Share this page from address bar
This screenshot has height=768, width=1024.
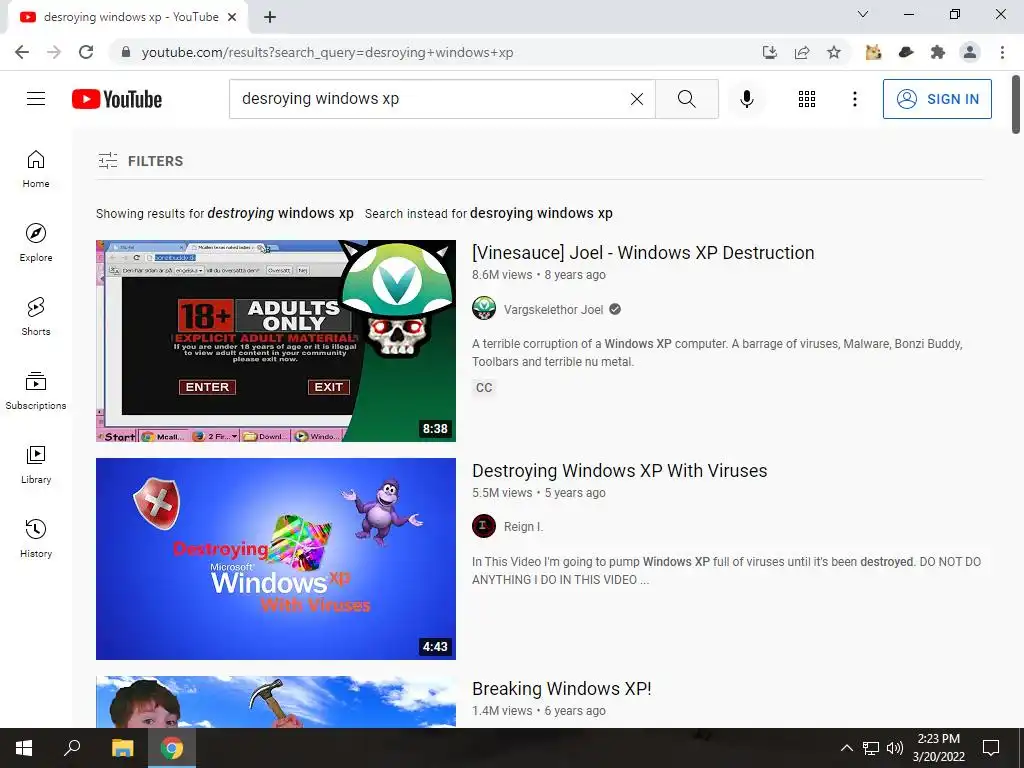click(802, 52)
